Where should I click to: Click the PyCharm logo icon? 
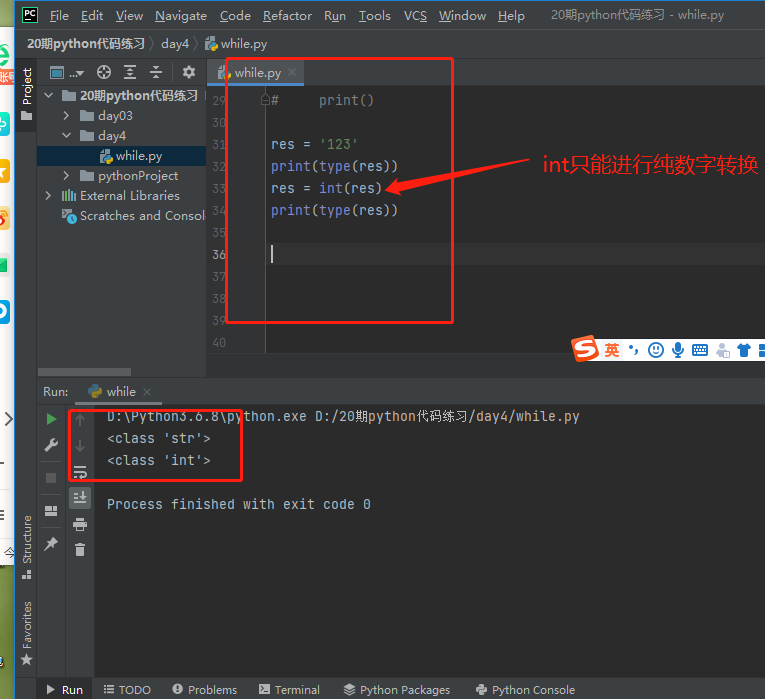click(x=30, y=15)
